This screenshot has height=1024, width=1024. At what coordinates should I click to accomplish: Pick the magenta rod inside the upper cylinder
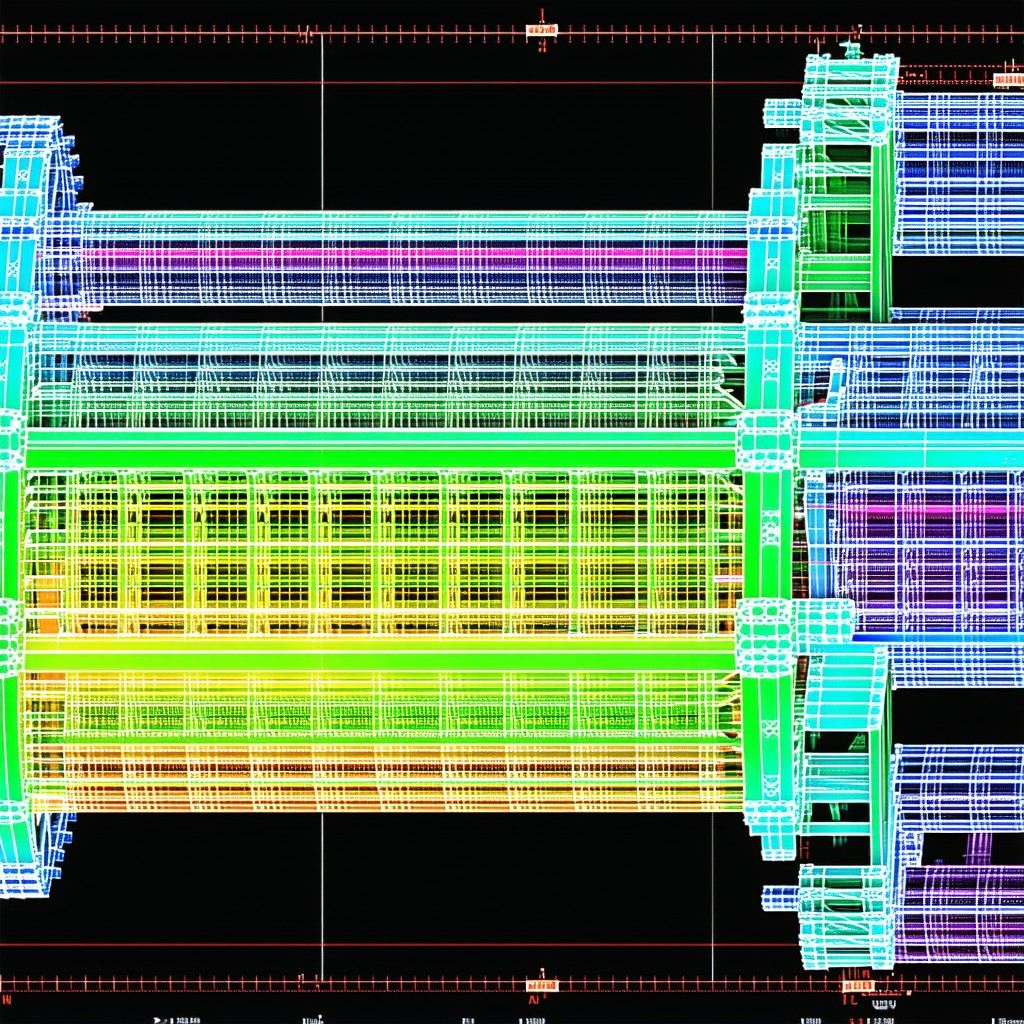point(418,252)
